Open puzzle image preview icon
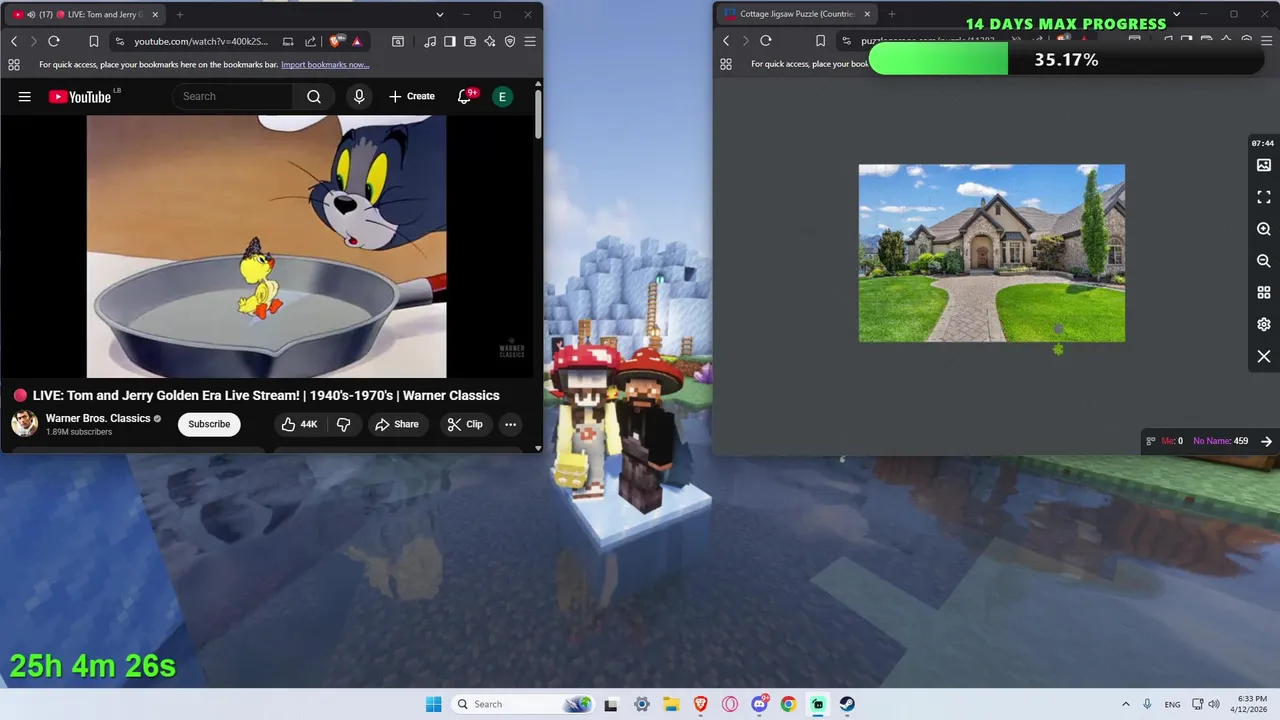The height and width of the screenshot is (720, 1280). (1264, 165)
